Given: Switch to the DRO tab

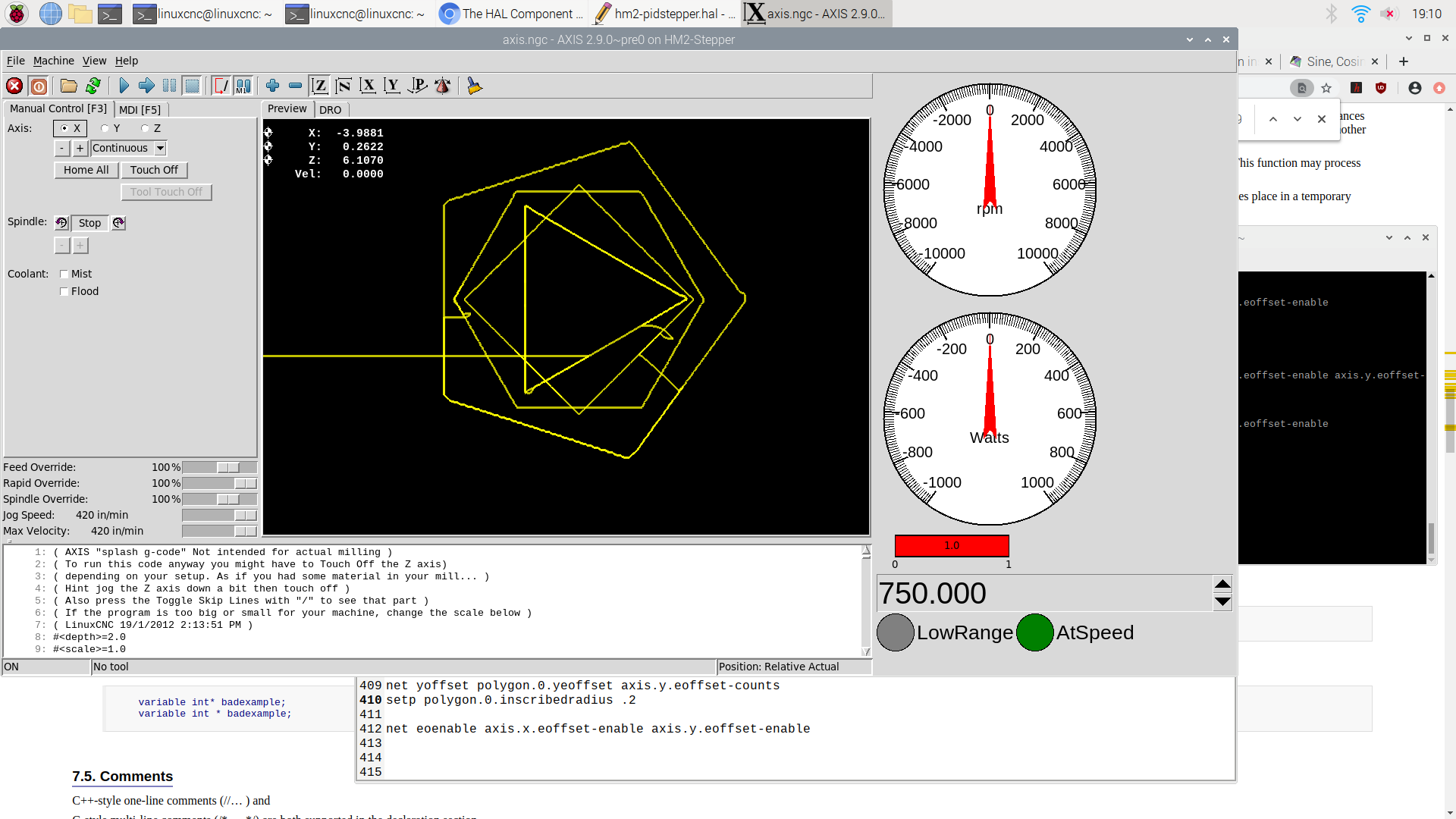Looking at the screenshot, I should click(331, 110).
